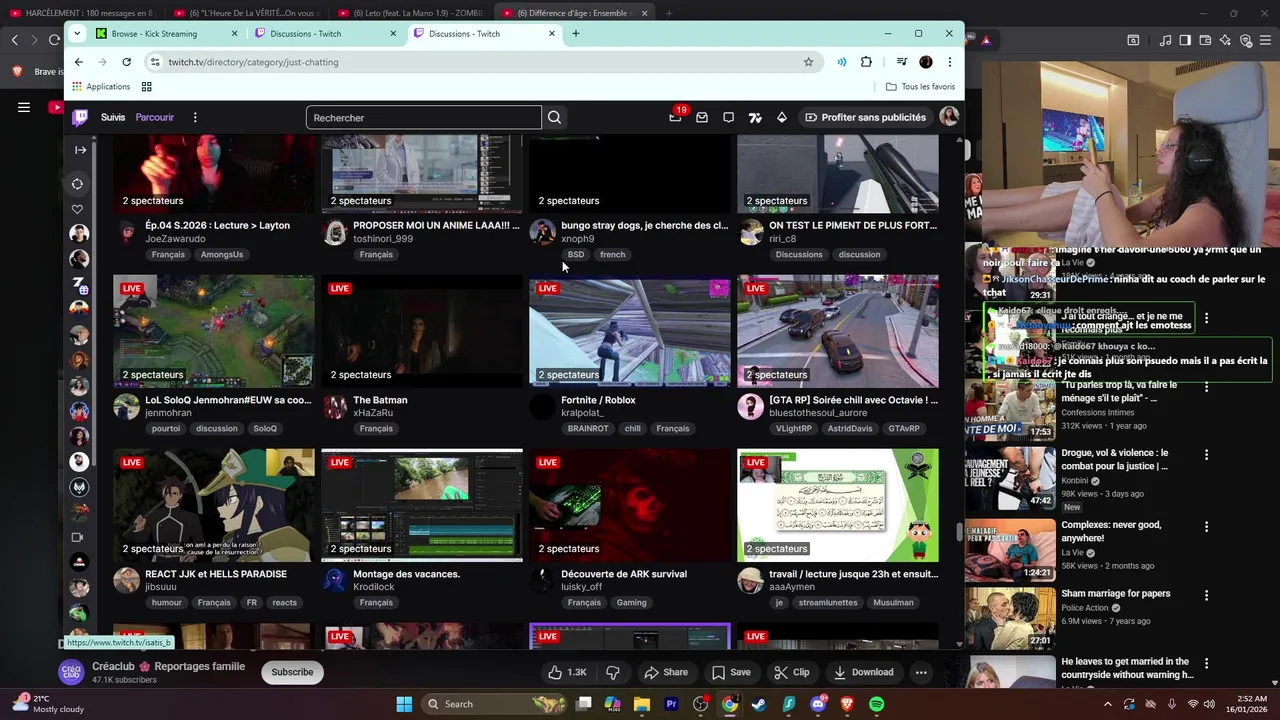Click Krodilock channel avatar
This screenshot has height=720, width=1280.
pyautogui.click(x=334, y=580)
